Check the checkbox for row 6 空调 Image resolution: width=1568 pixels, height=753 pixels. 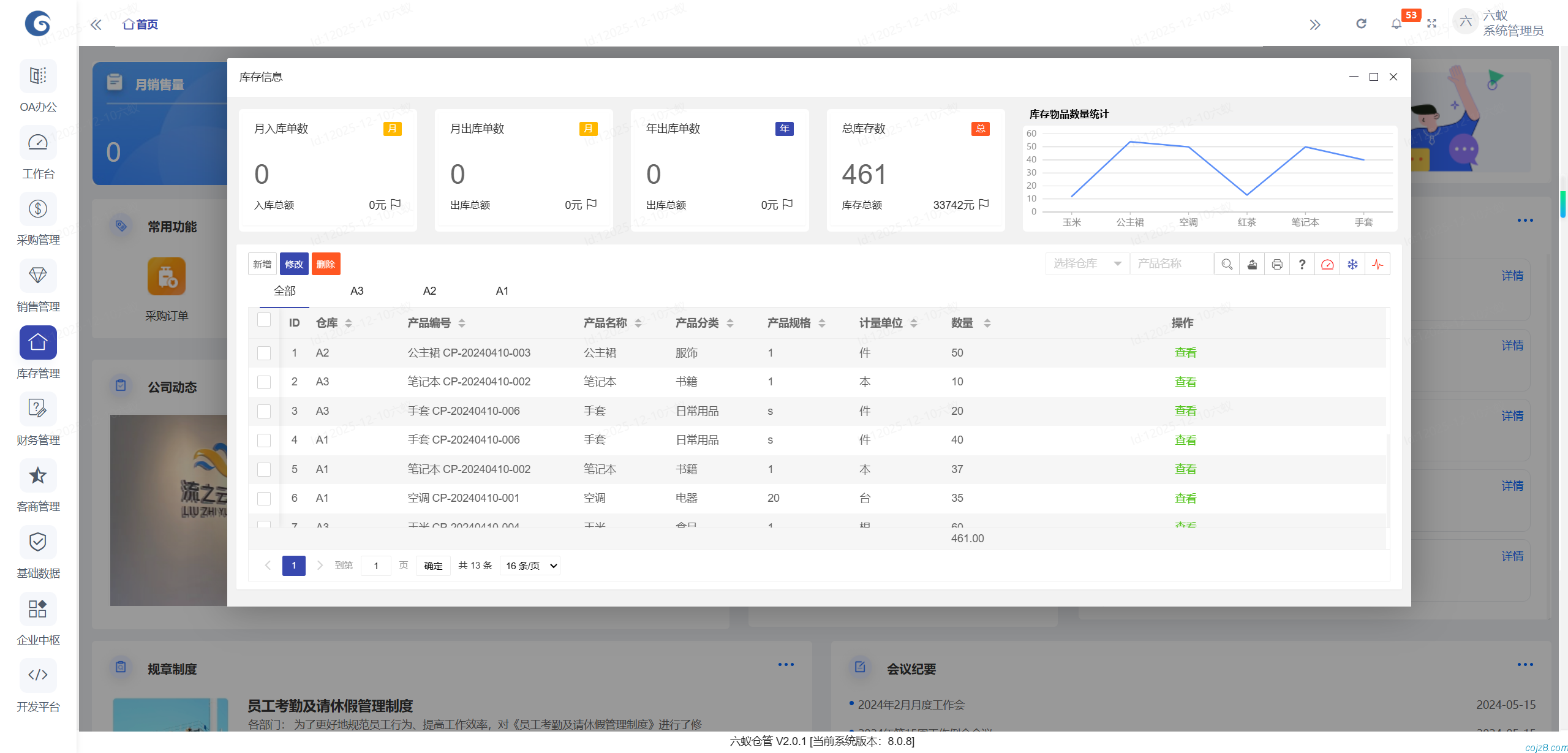tap(264, 498)
